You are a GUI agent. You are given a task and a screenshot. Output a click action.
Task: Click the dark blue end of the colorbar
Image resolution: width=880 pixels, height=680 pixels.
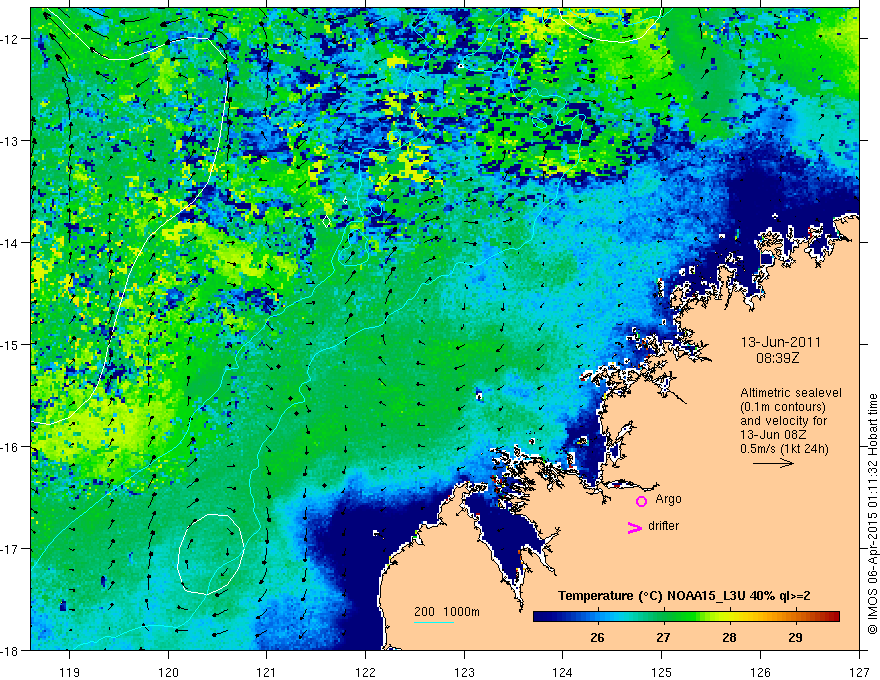click(x=542, y=617)
